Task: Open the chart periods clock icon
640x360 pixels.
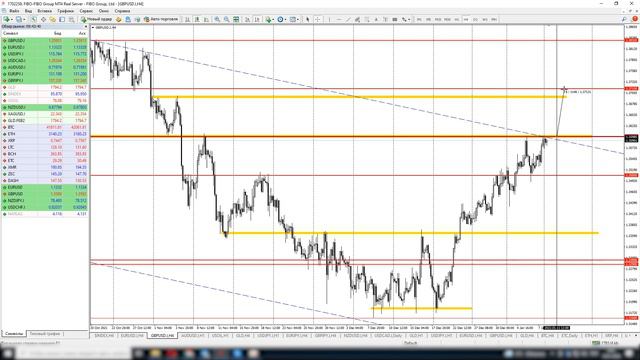Action: pos(280,19)
